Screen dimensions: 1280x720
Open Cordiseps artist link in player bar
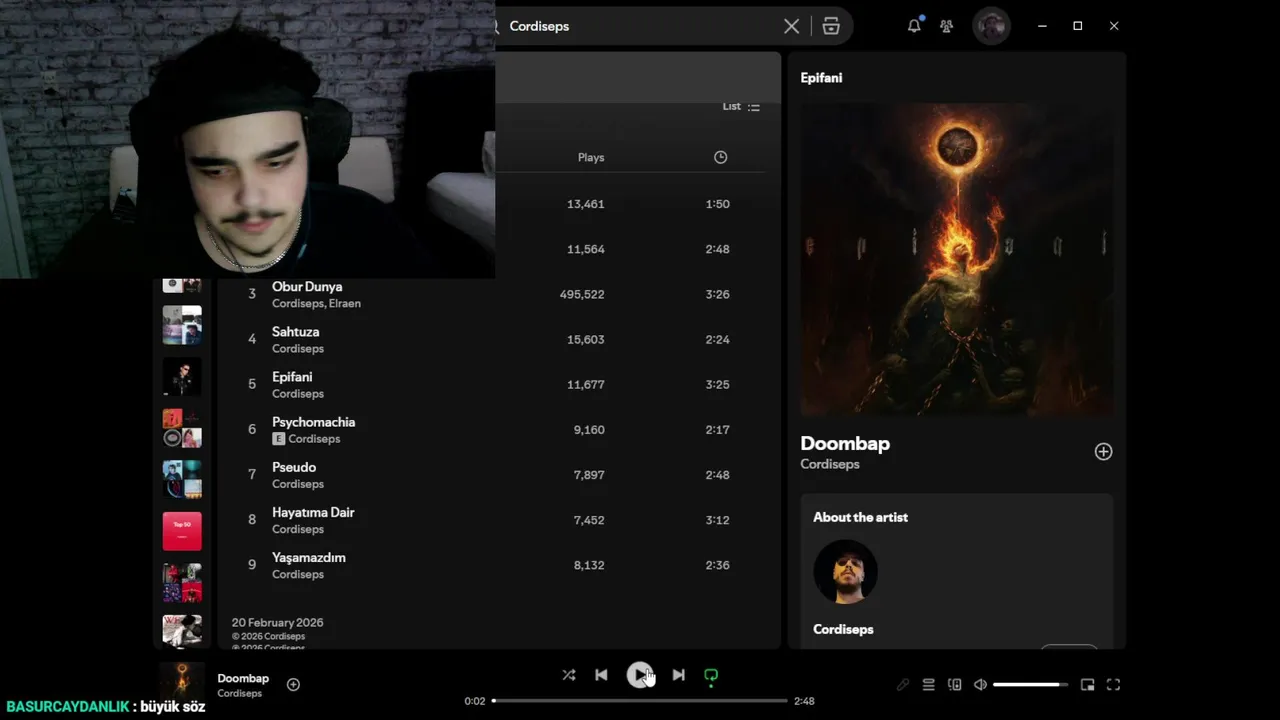tap(240, 694)
